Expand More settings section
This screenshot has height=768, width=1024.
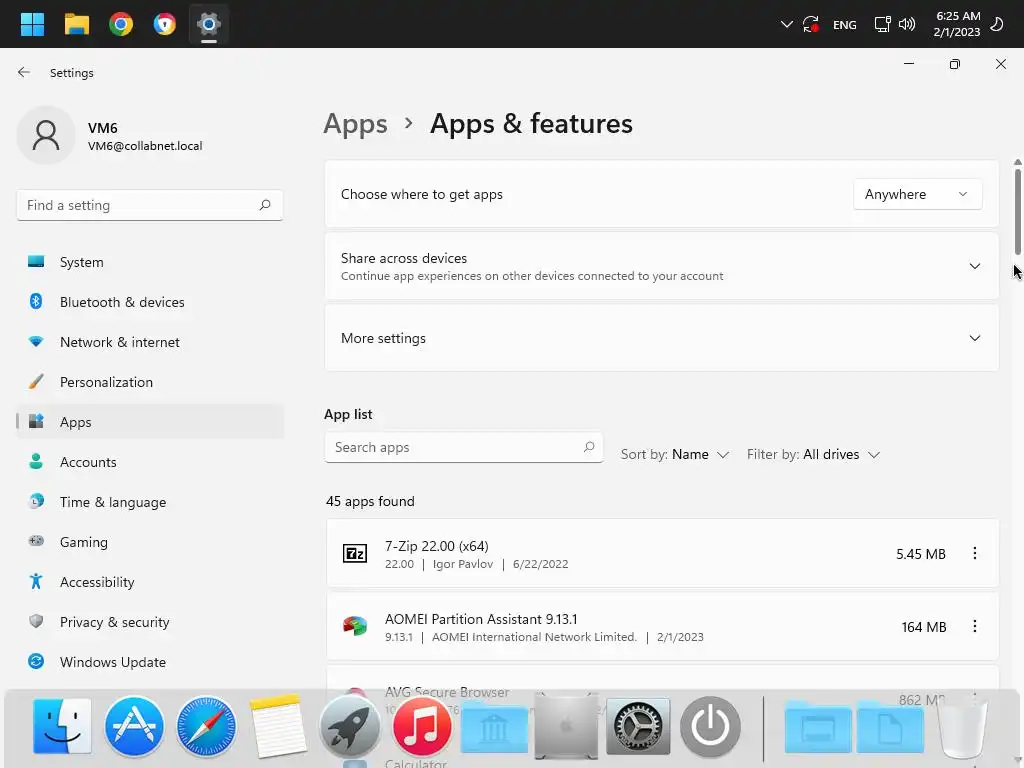click(x=661, y=338)
